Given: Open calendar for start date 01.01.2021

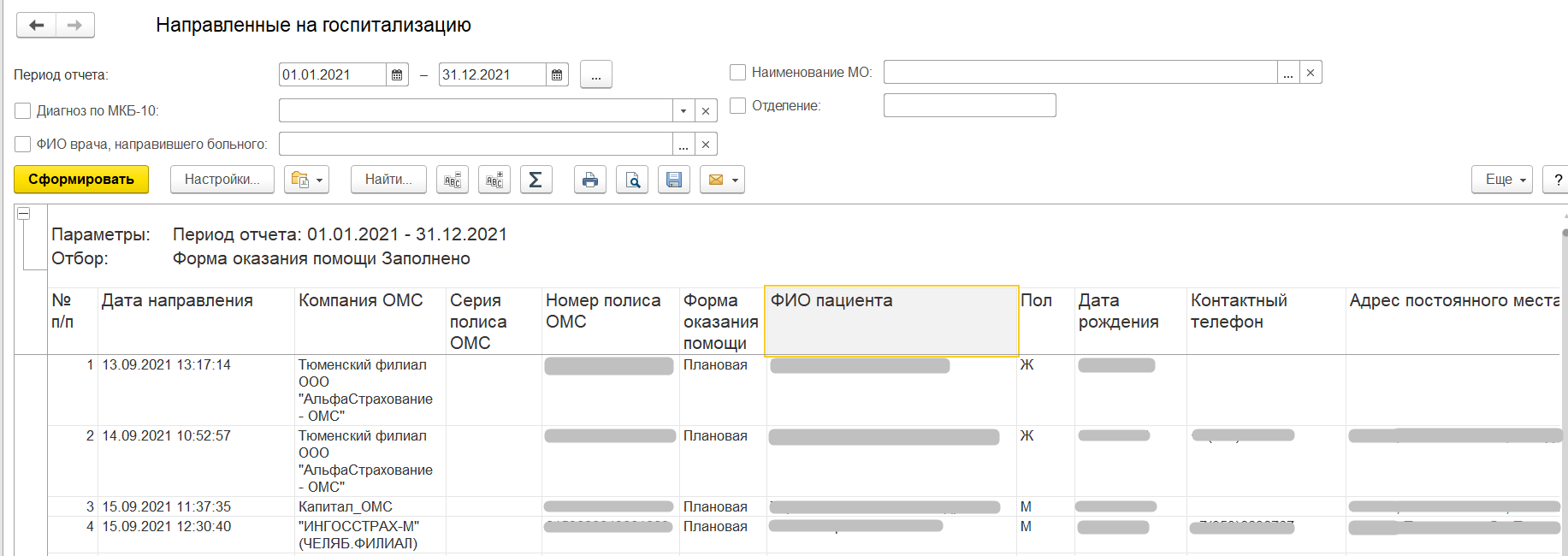Looking at the screenshot, I should tap(397, 75).
